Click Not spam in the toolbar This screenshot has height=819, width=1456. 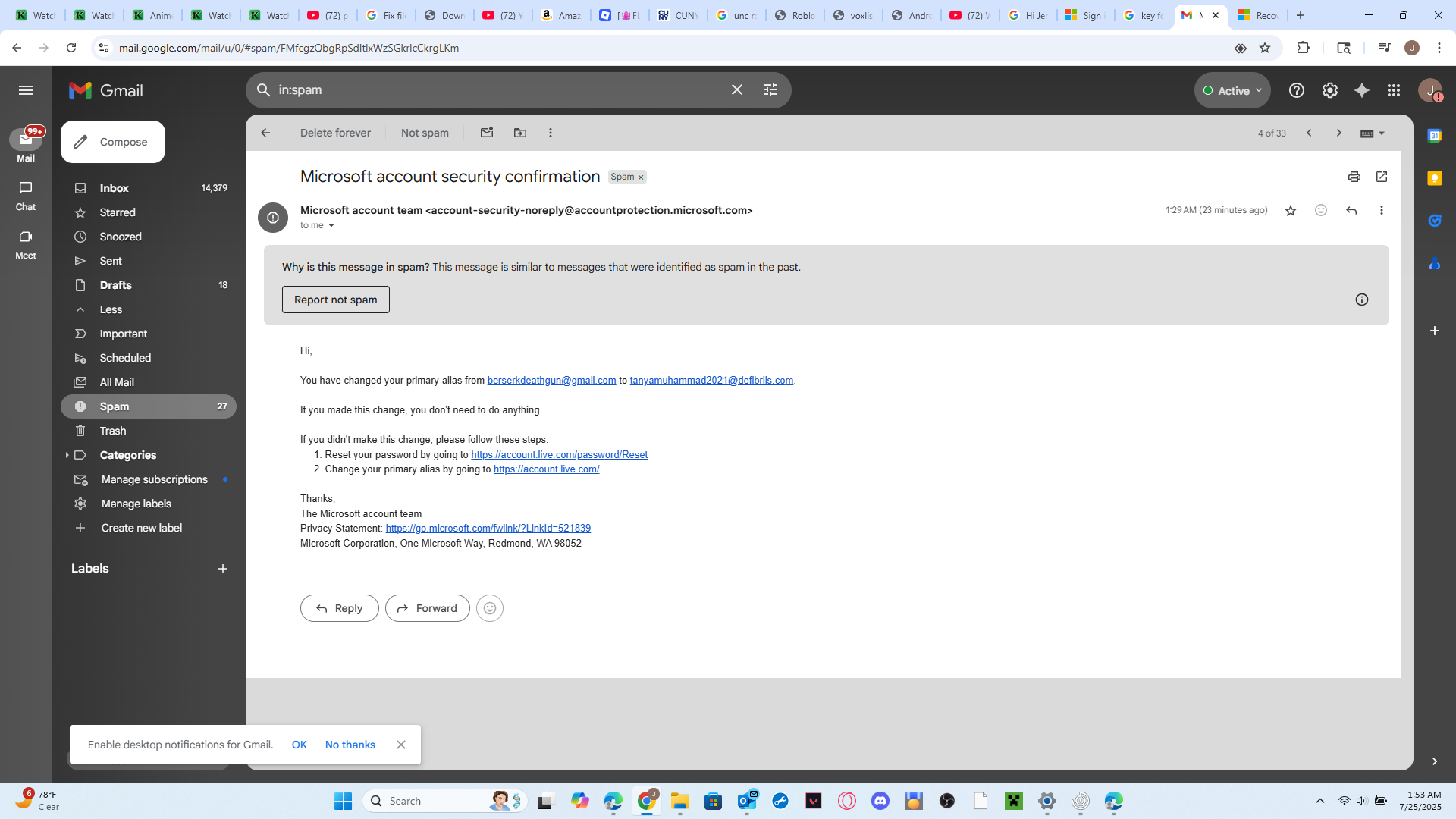click(425, 133)
